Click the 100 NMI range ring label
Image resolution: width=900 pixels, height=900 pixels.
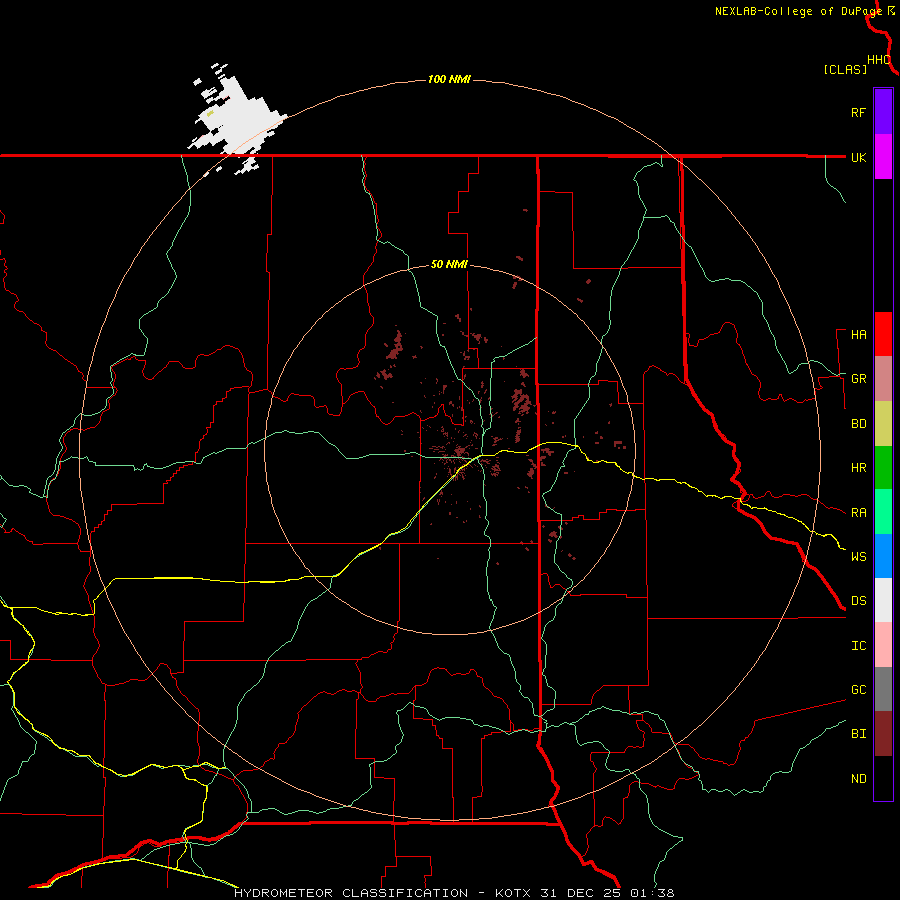click(x=449, y=79)
